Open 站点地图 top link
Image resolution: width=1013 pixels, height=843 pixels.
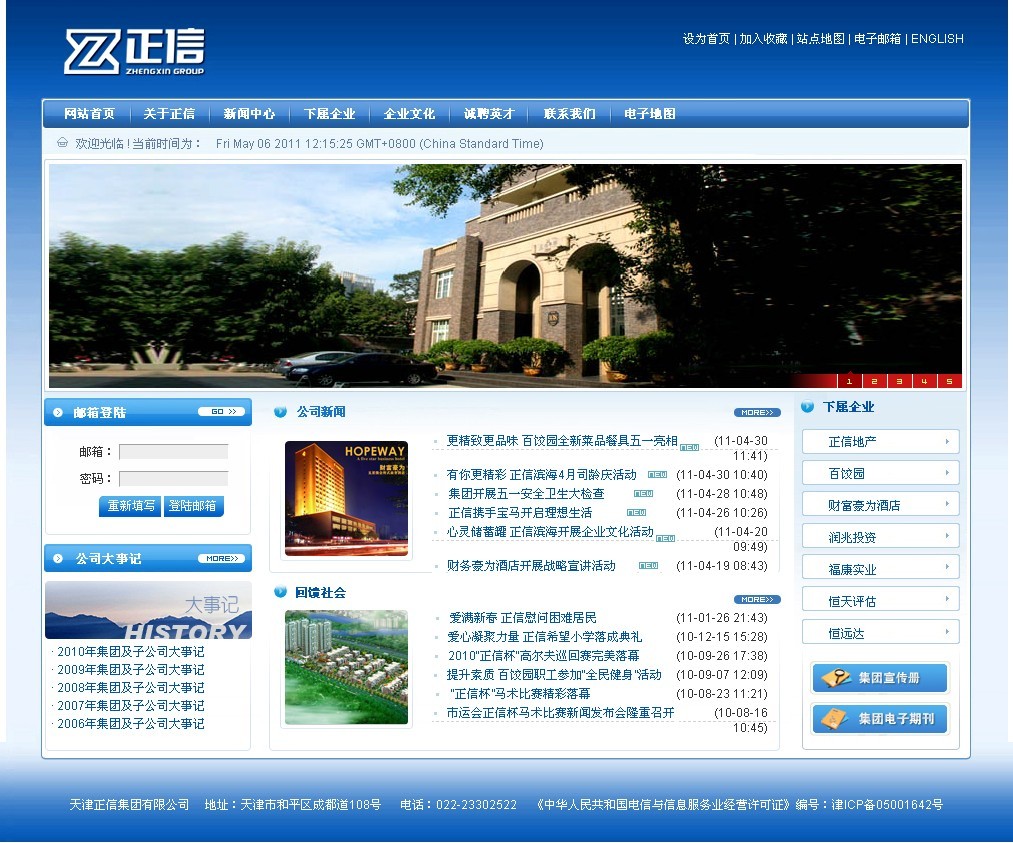tap(820, 39)
